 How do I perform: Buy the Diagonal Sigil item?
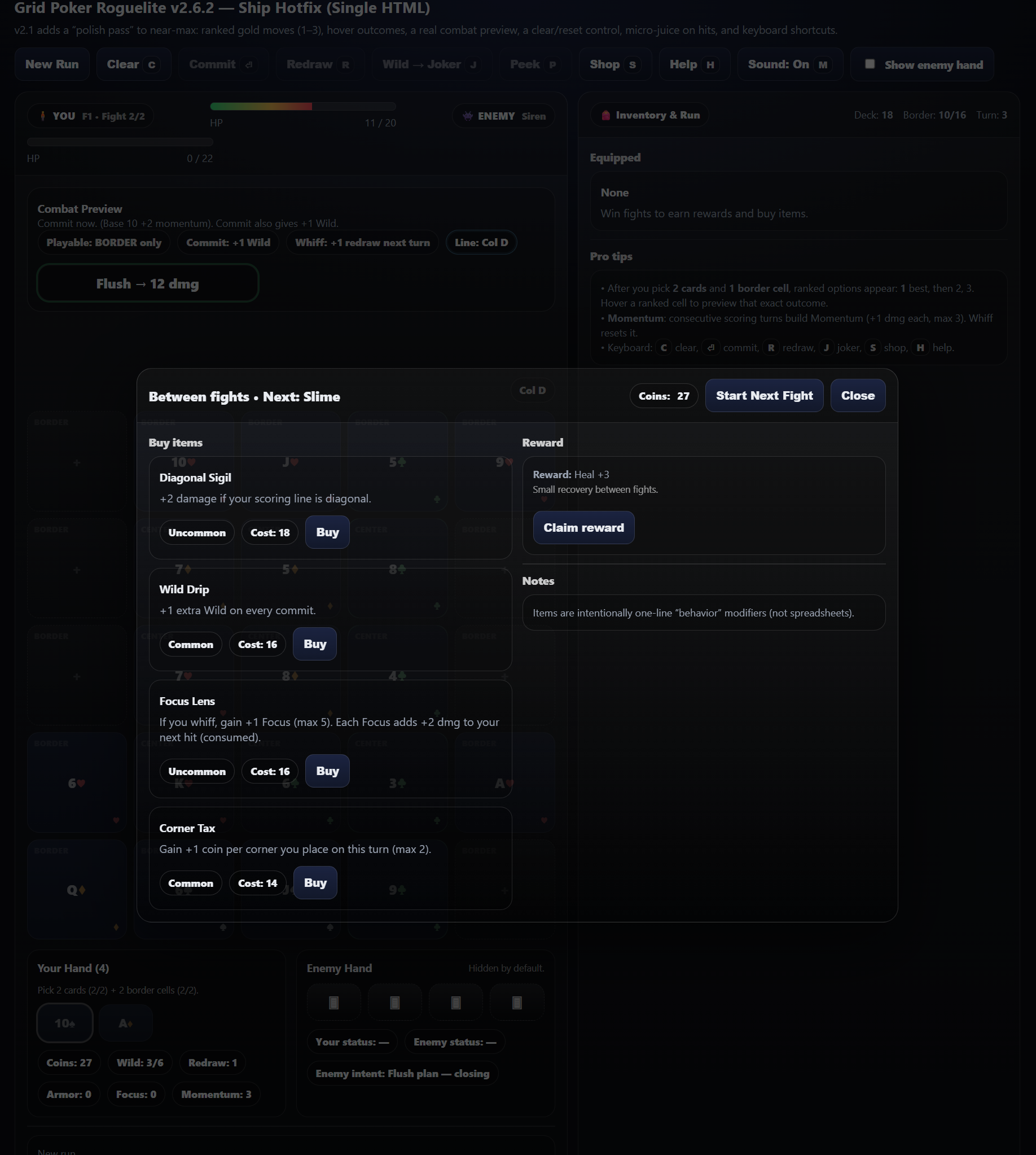click(327, 532)
